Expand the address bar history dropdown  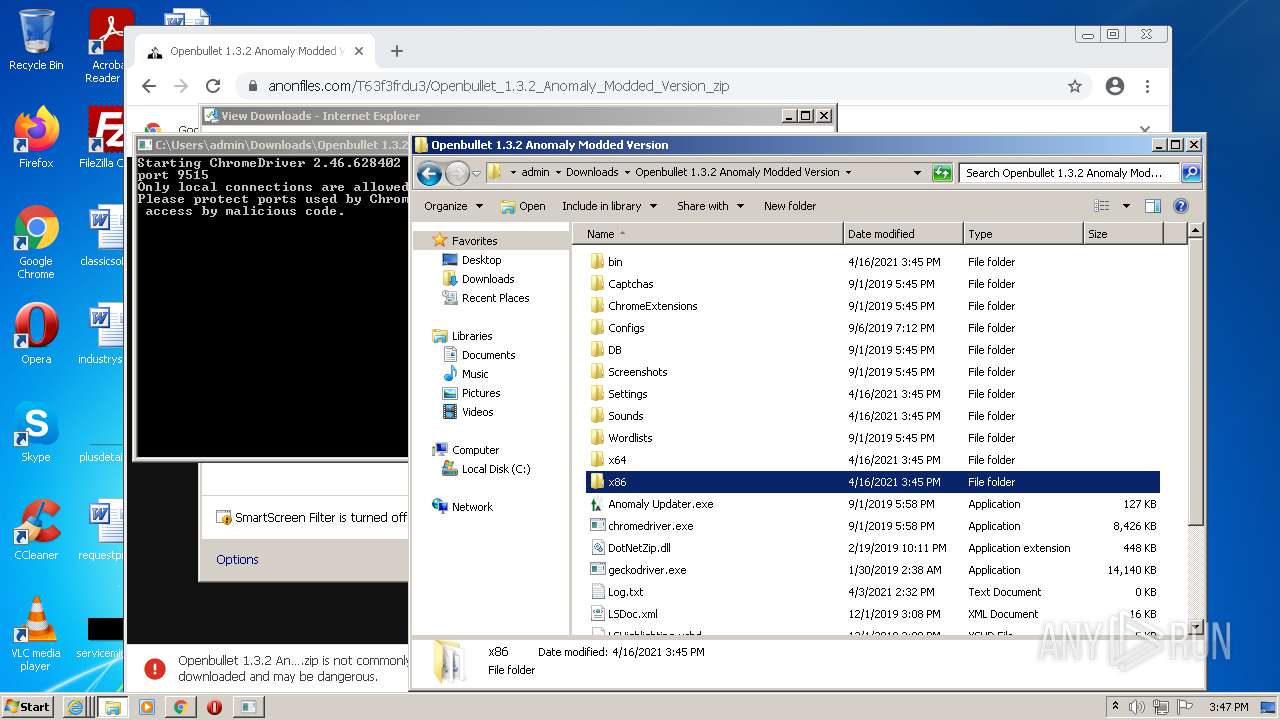point(917,173)
